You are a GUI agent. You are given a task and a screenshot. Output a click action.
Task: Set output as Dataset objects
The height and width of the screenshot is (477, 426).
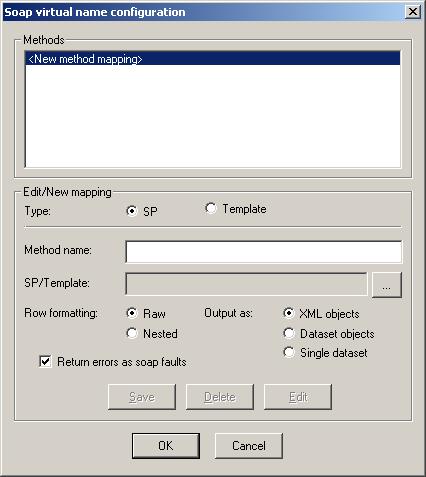[x=289, y=333]
